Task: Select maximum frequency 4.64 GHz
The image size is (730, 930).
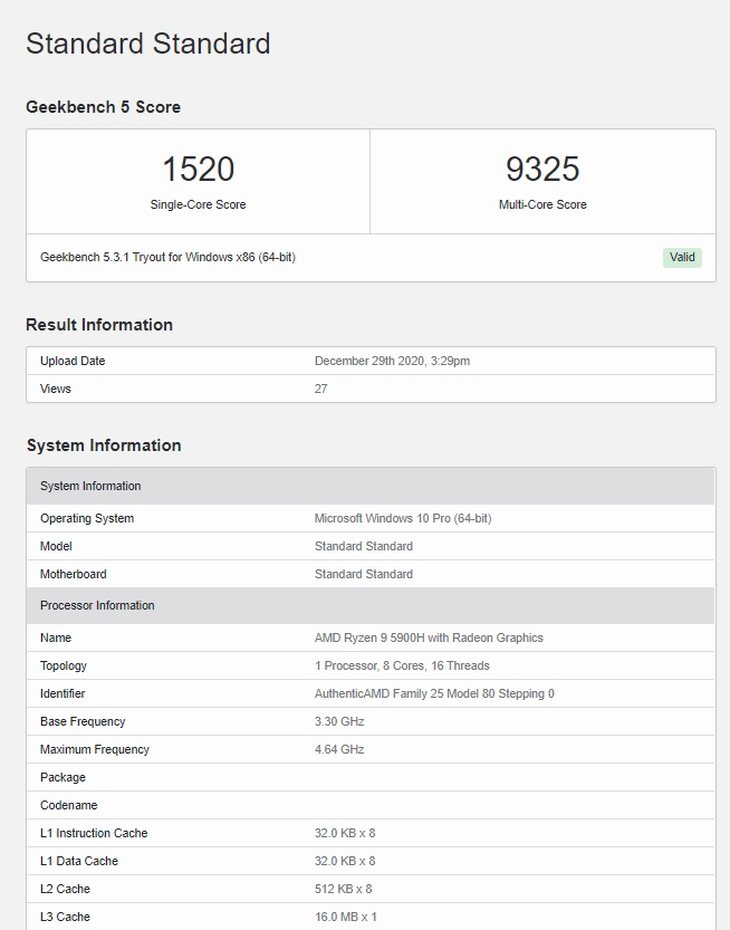Action: coord(339,749)
